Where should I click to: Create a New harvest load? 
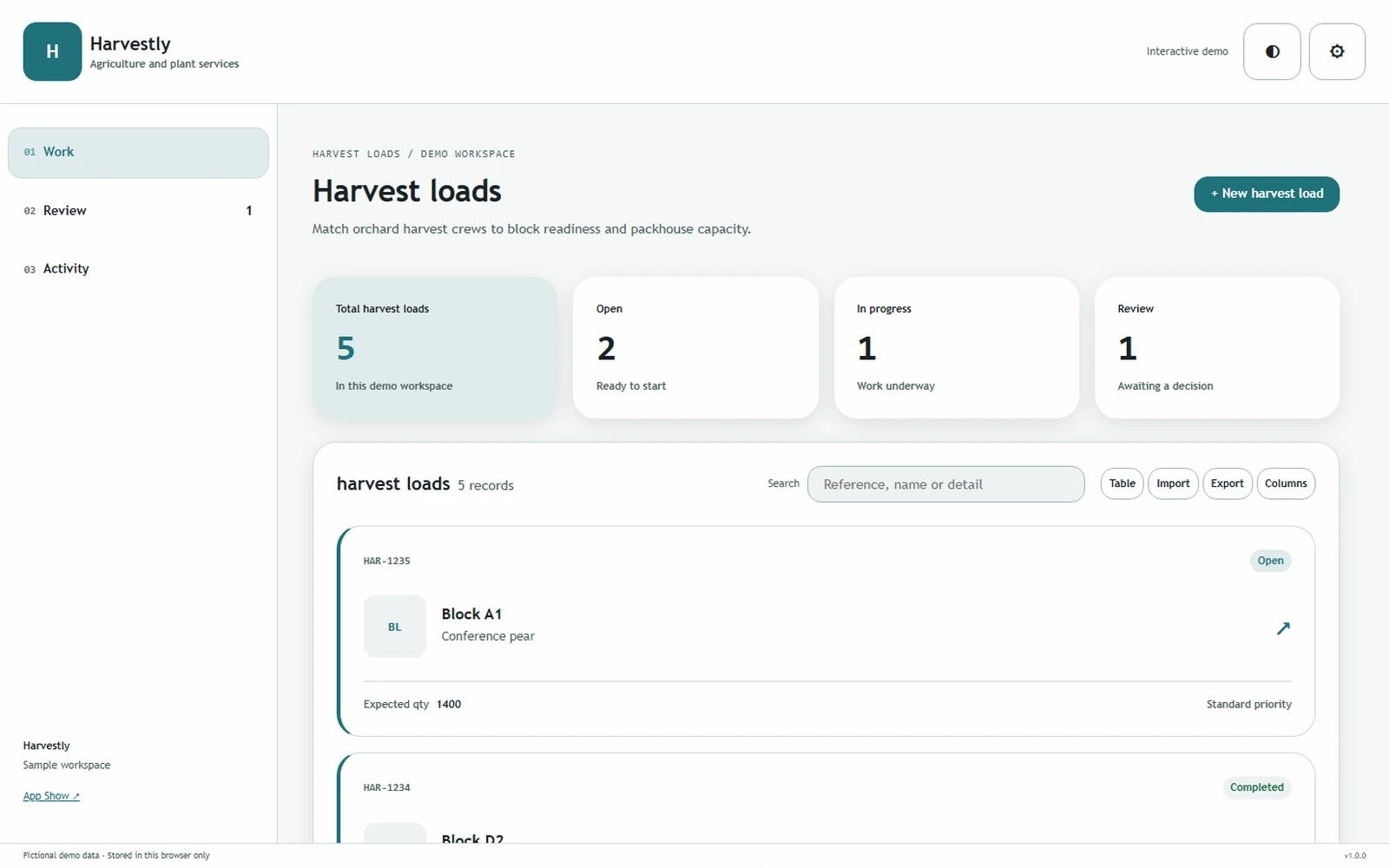1267,194
